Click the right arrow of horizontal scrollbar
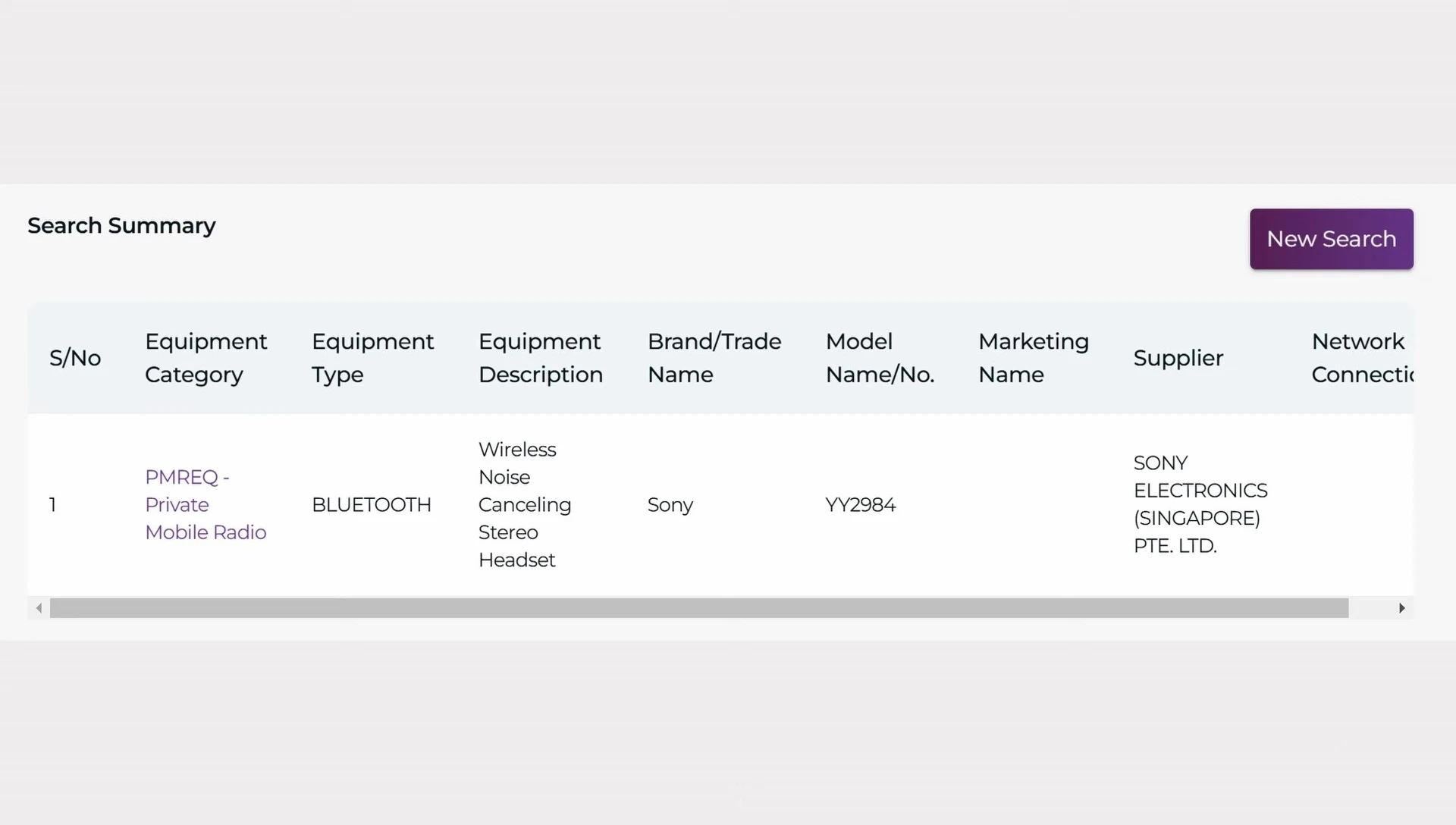 pyautogui.click(x=1402, y=608)
